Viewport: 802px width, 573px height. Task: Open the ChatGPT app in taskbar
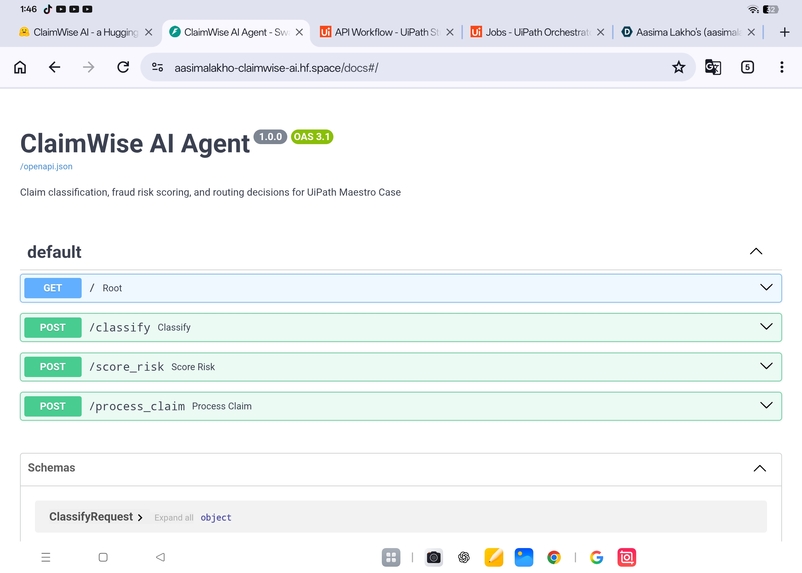pos(464,557)
